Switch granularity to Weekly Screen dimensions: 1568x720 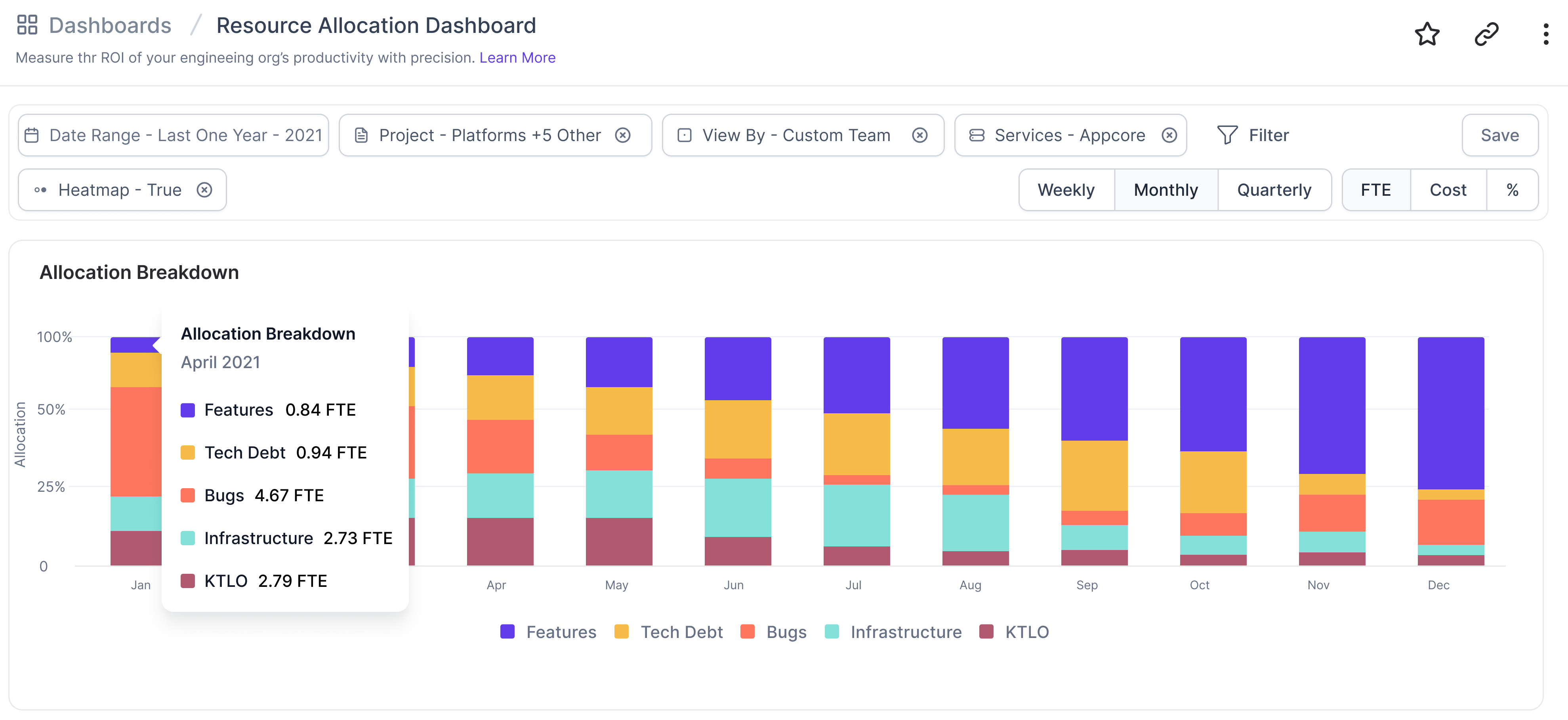1066,190
